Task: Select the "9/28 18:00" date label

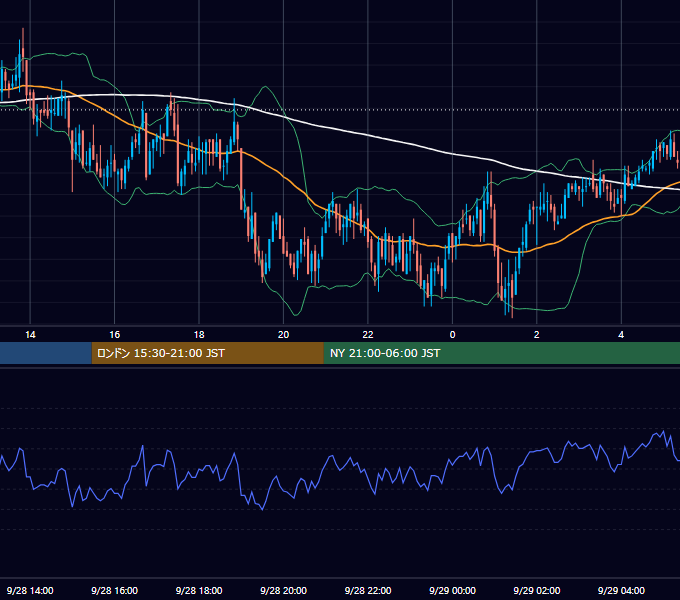Action: tap(199, 590)
